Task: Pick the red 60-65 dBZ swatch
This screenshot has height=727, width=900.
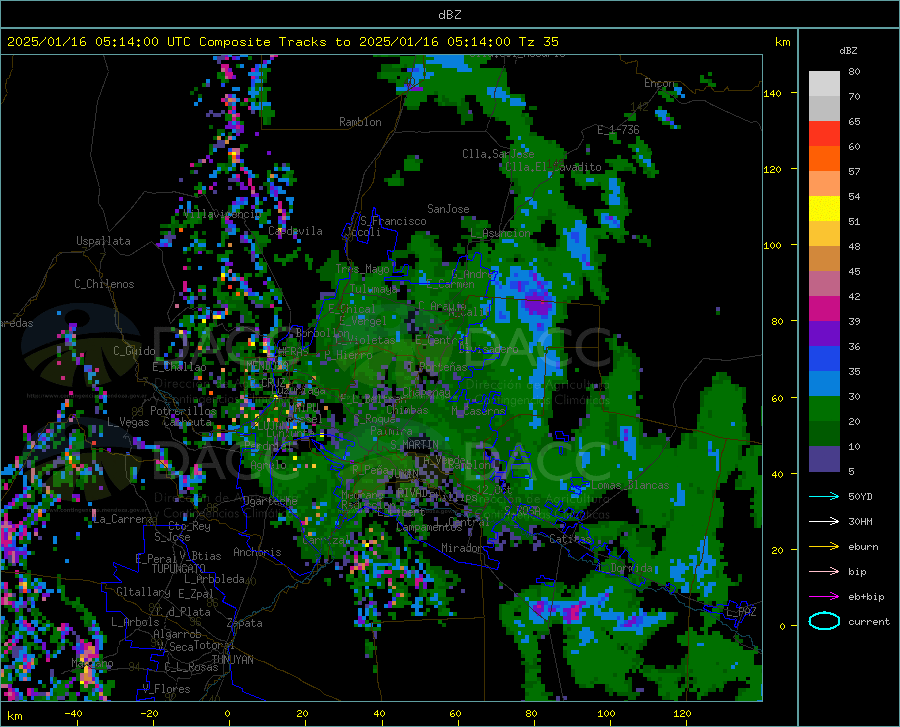Action: tap(824, 134)
